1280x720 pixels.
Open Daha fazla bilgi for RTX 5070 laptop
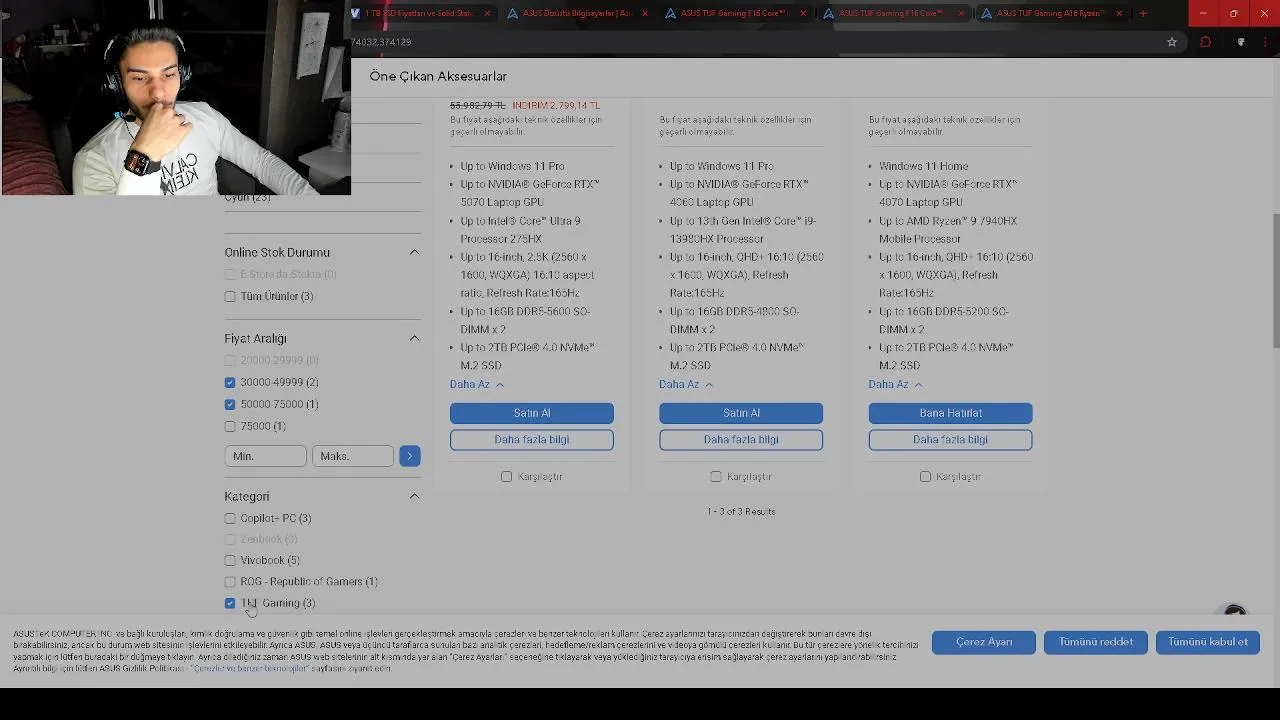(x=532, y=440)
